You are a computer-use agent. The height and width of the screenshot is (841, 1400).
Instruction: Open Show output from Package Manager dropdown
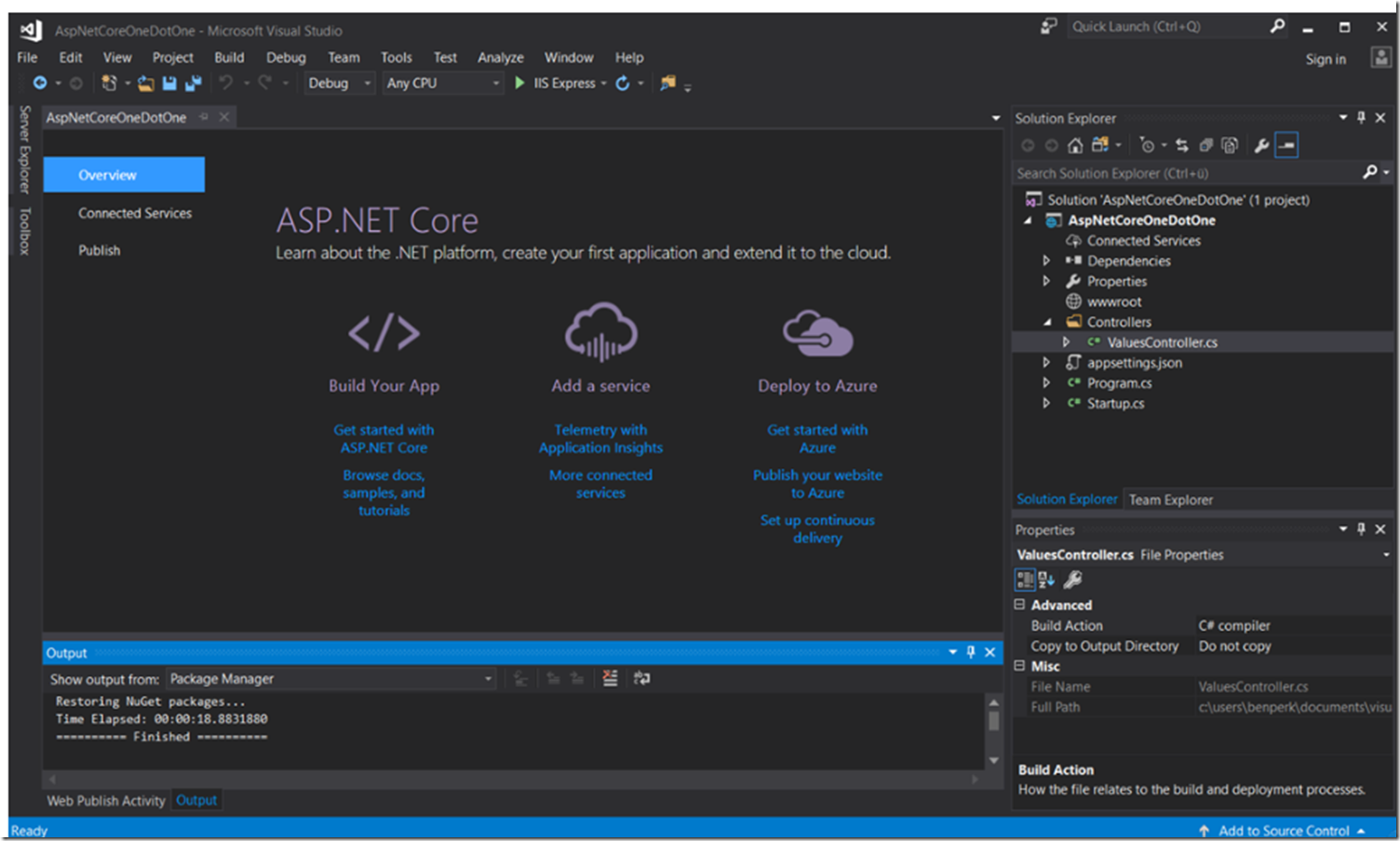[331, 678]
